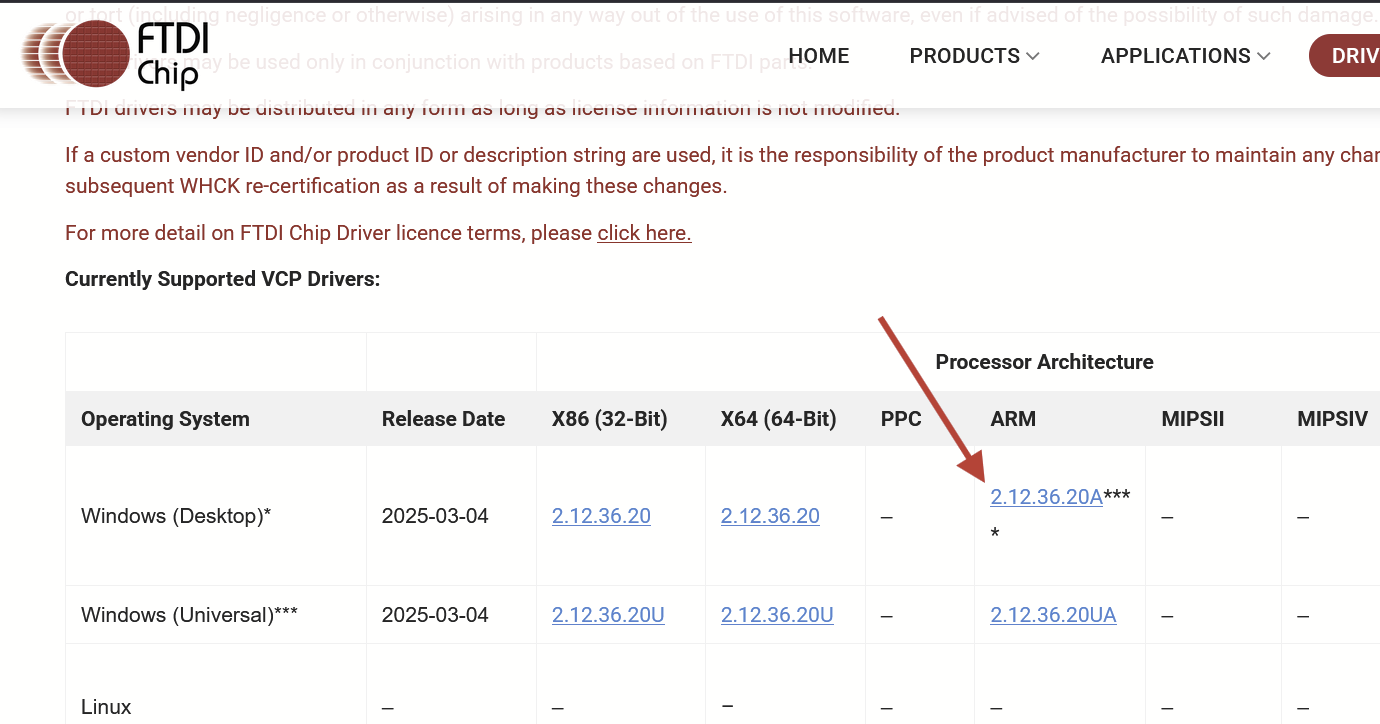Click the "MIPSII" column header
Screen dimensions: 1380x724
click(1192, 419)
